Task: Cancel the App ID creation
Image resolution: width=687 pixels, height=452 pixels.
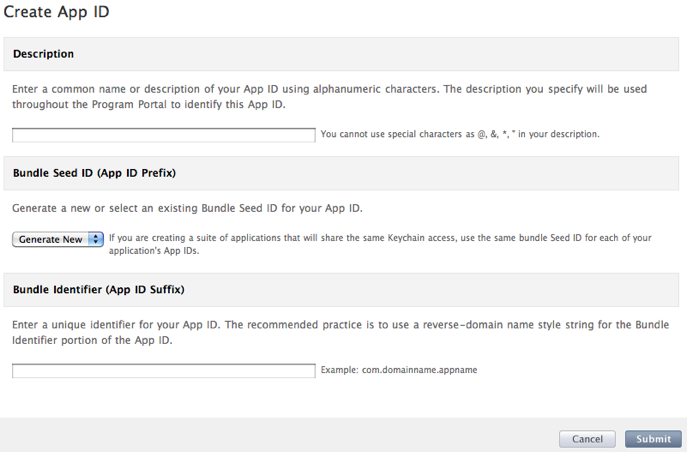Action: [x=587, y=439]
